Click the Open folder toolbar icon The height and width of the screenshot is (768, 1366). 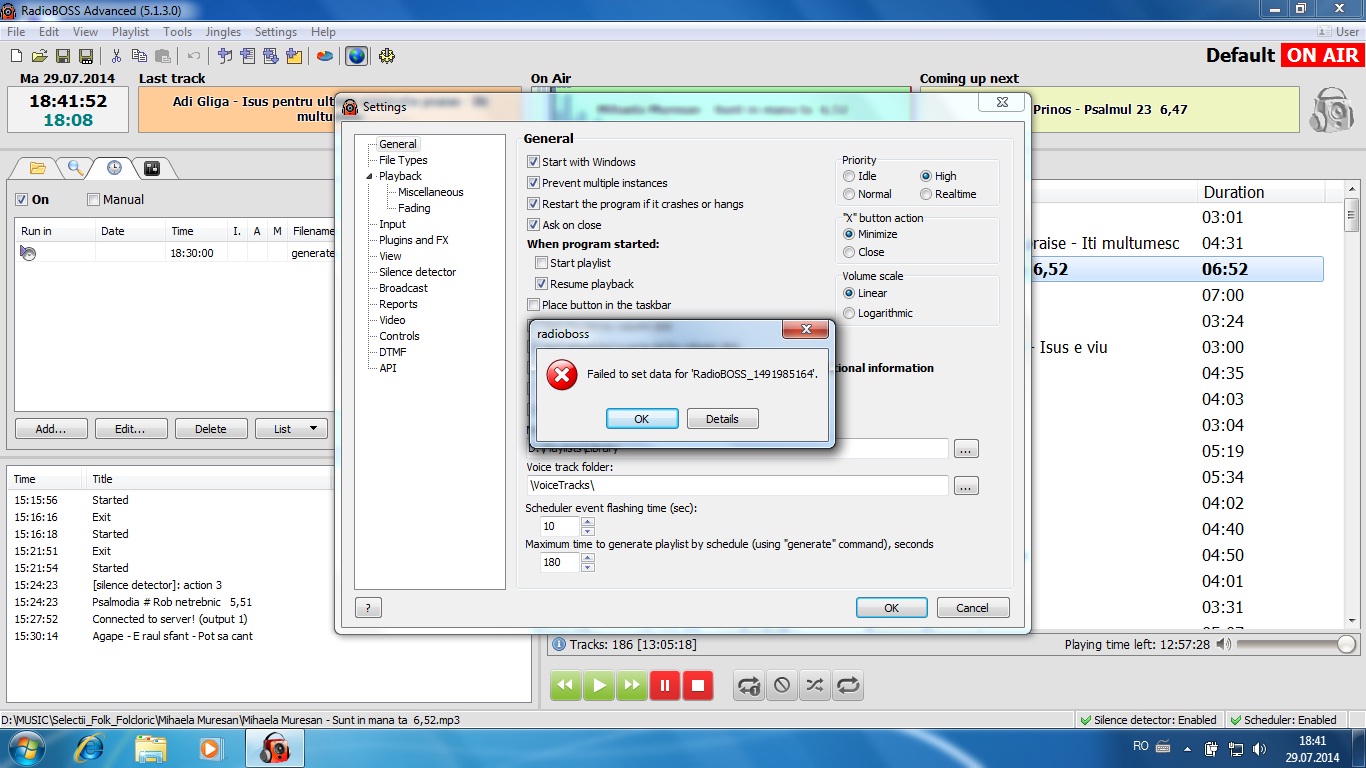(40, 56)
